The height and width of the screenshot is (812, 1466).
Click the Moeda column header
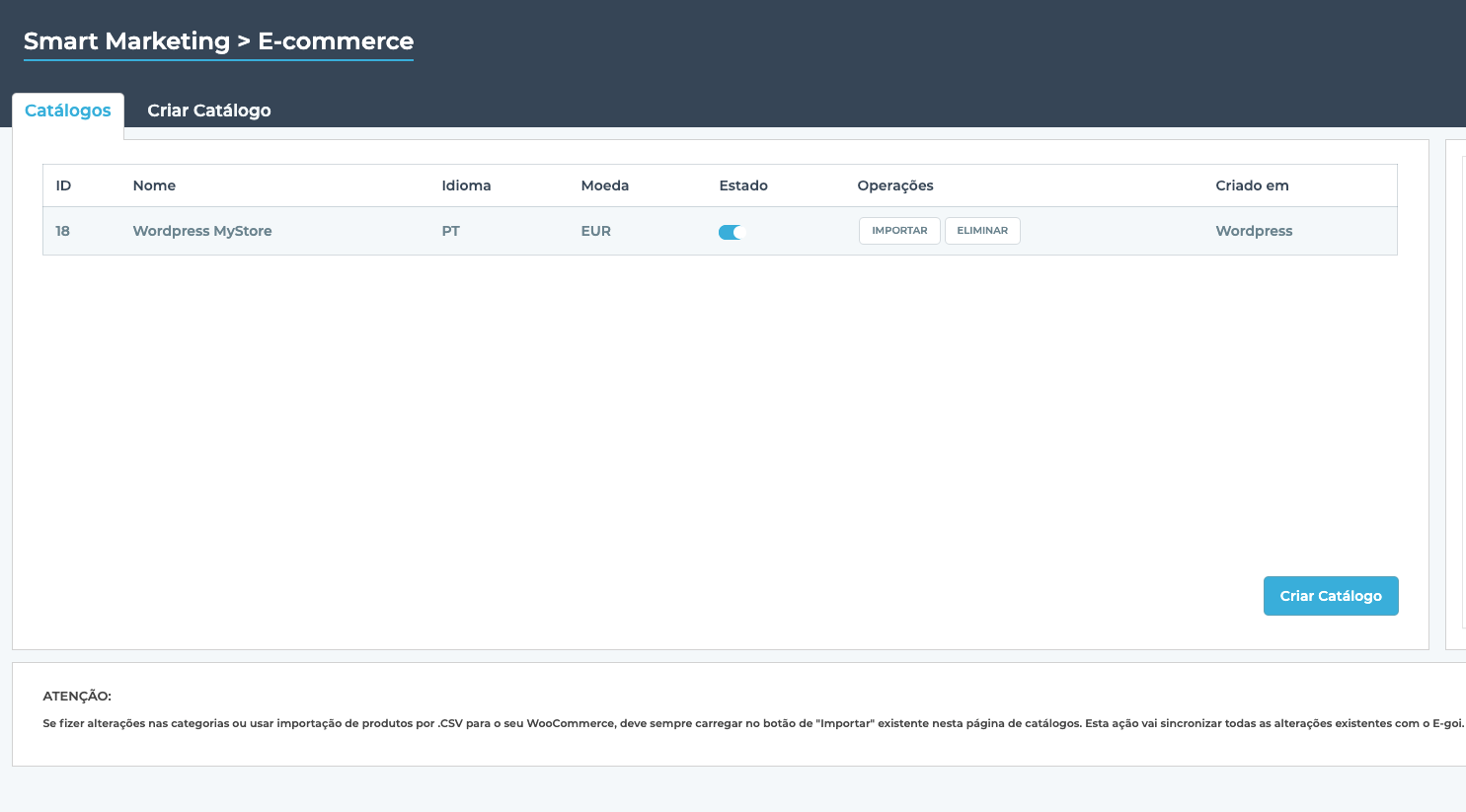click(605, 185)
